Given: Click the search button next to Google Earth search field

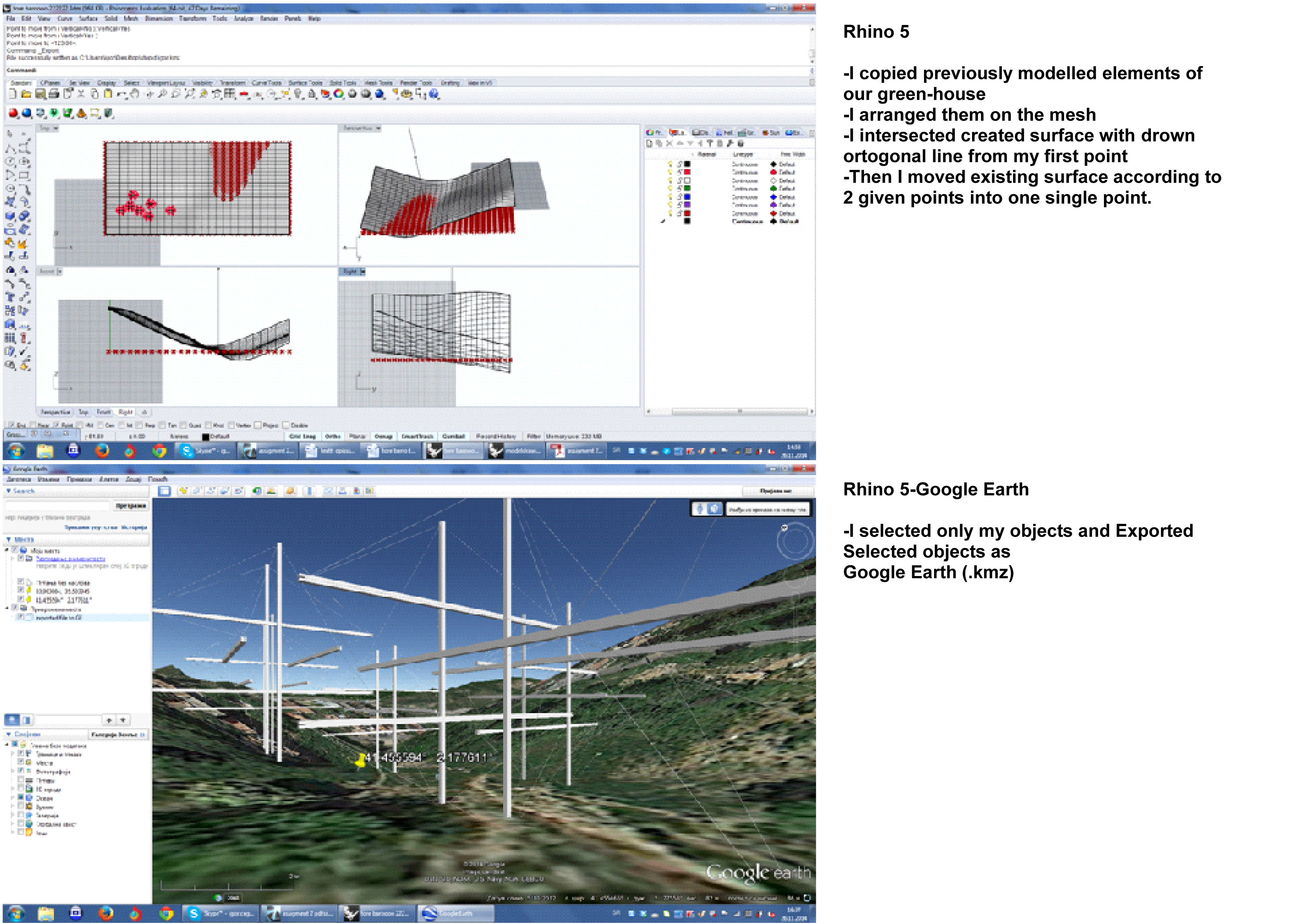Looking at the screenshot, I should pos(131,506).
